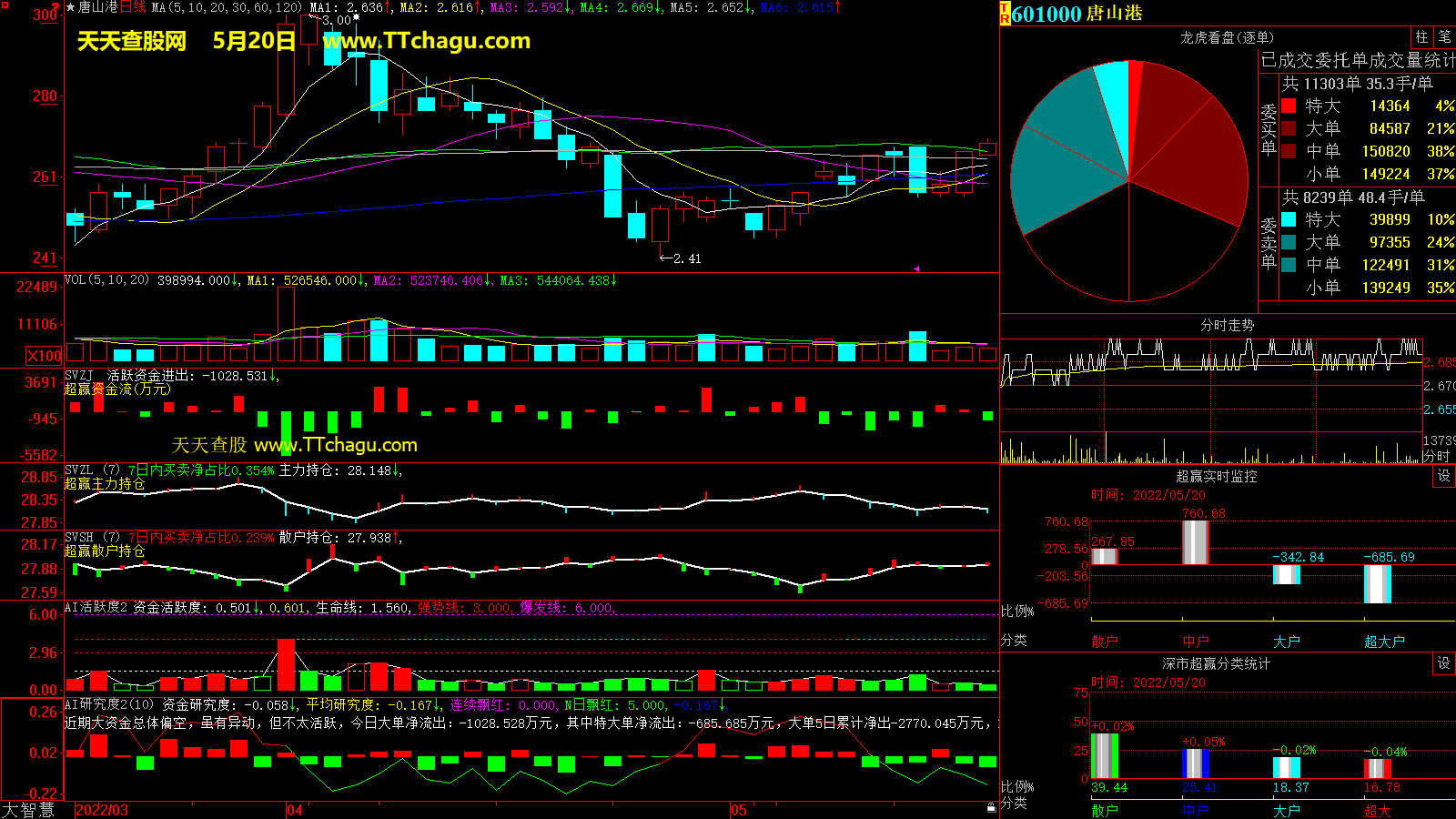Click the yellow TR badge beside 601000

coord(1005,14)
